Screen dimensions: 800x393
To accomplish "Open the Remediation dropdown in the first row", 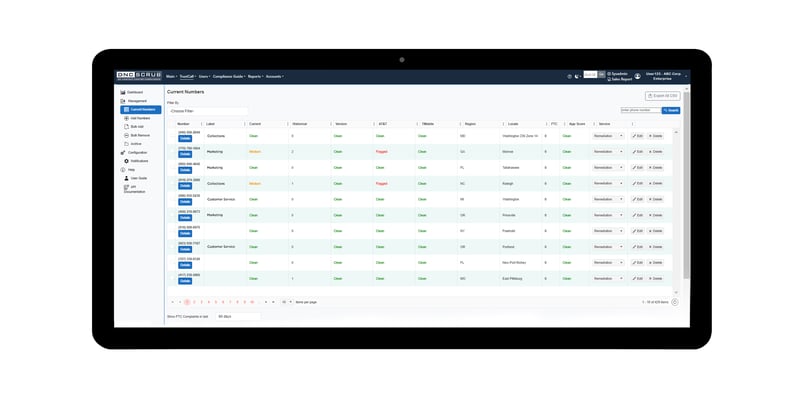I will 608,136.
